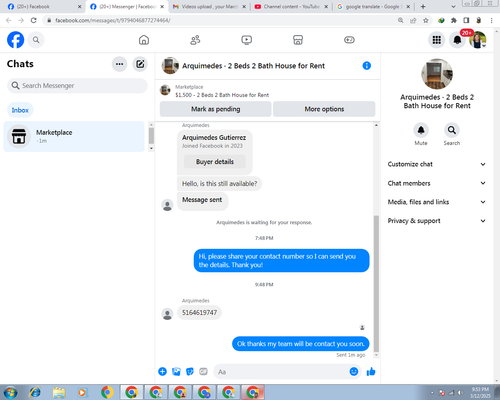Image resolution: width=500 pixels, height=400 pixels.
Task: Open the Windows Start button
Action: point(10,392)
